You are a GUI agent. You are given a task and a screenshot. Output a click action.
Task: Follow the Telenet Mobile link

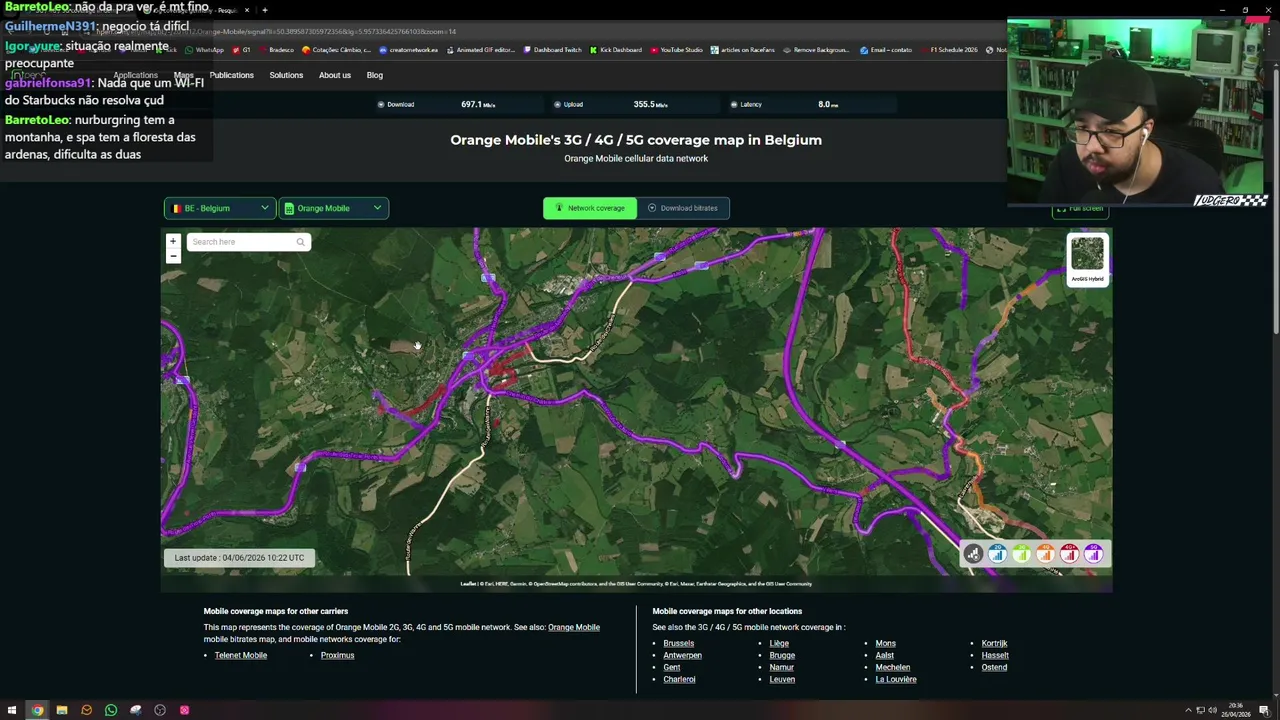click(x=240, y=655)
